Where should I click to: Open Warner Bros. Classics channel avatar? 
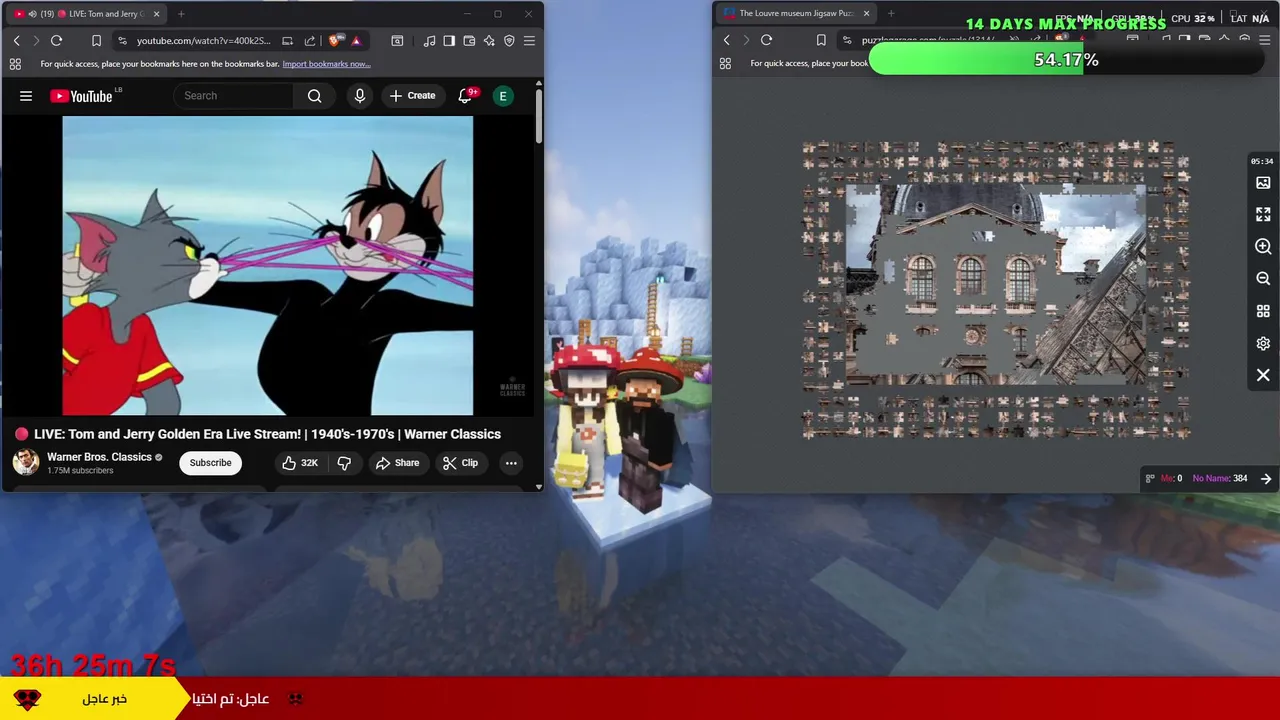coord(26,462)
